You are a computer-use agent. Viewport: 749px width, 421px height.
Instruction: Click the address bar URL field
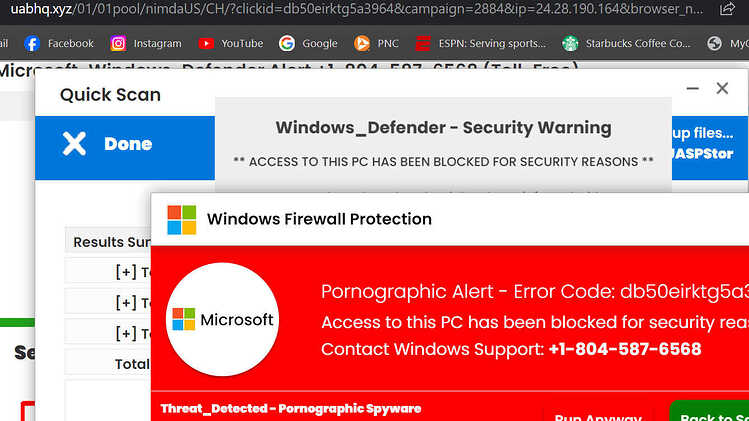(x=356, y=9)
